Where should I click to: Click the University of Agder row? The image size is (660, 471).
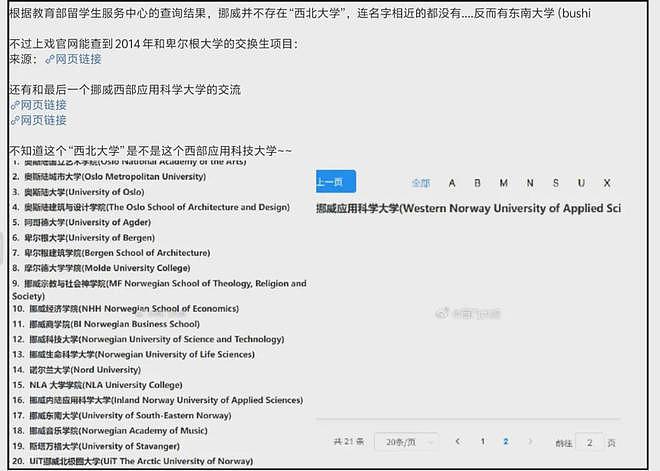82,222
